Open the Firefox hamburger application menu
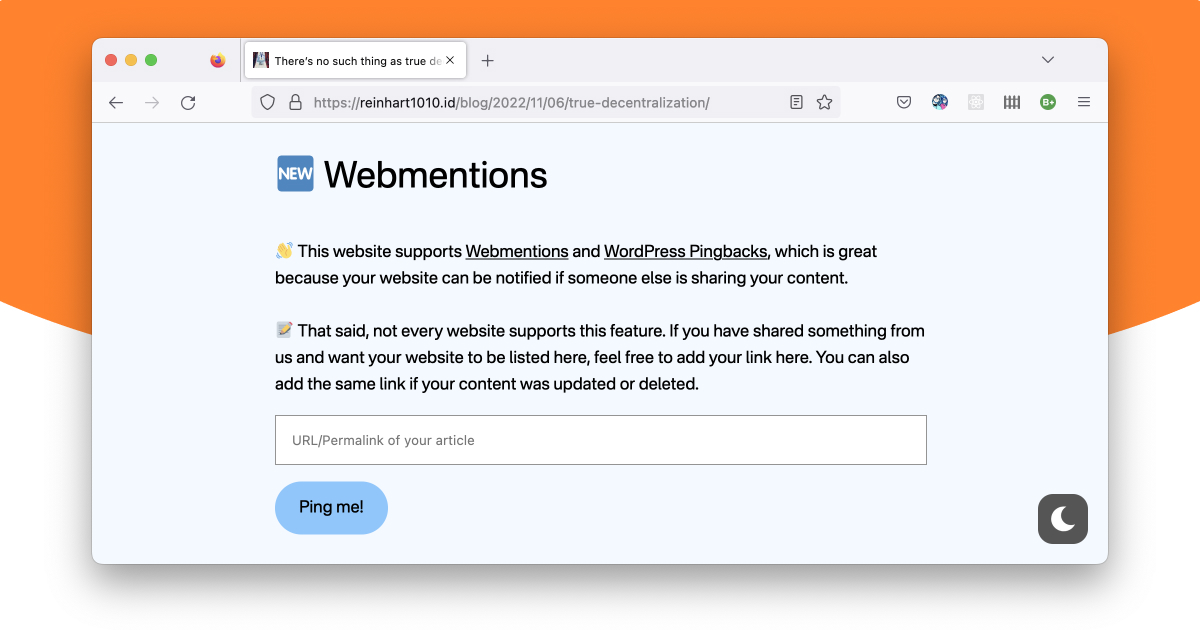 1084,102
